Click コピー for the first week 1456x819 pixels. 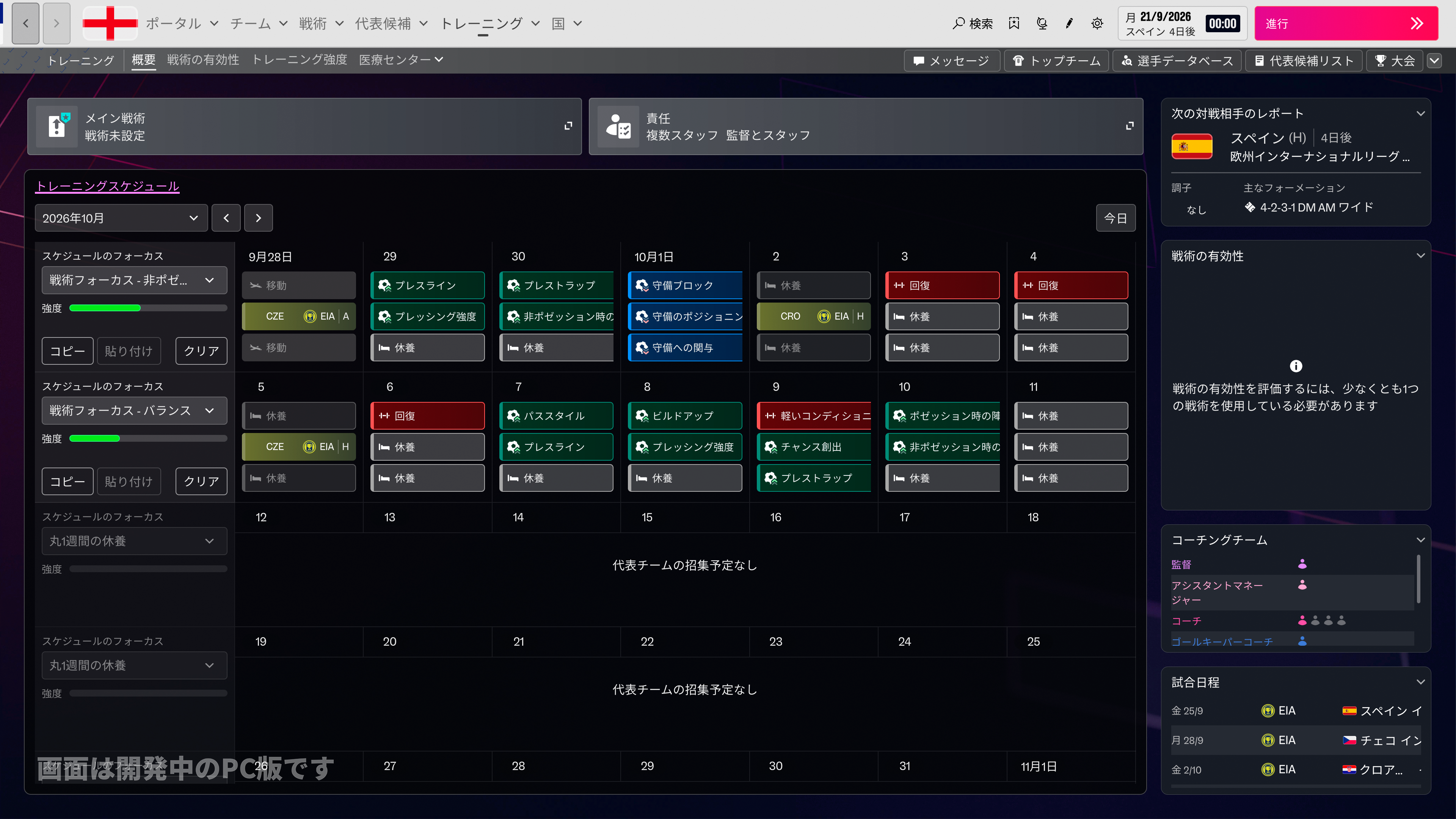[x=67, y=351]
